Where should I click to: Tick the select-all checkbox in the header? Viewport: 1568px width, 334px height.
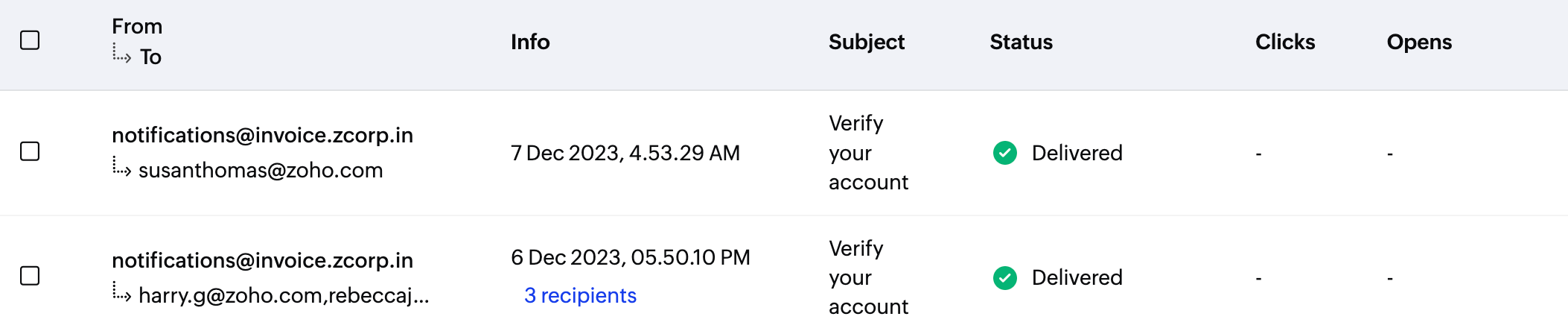30,40
